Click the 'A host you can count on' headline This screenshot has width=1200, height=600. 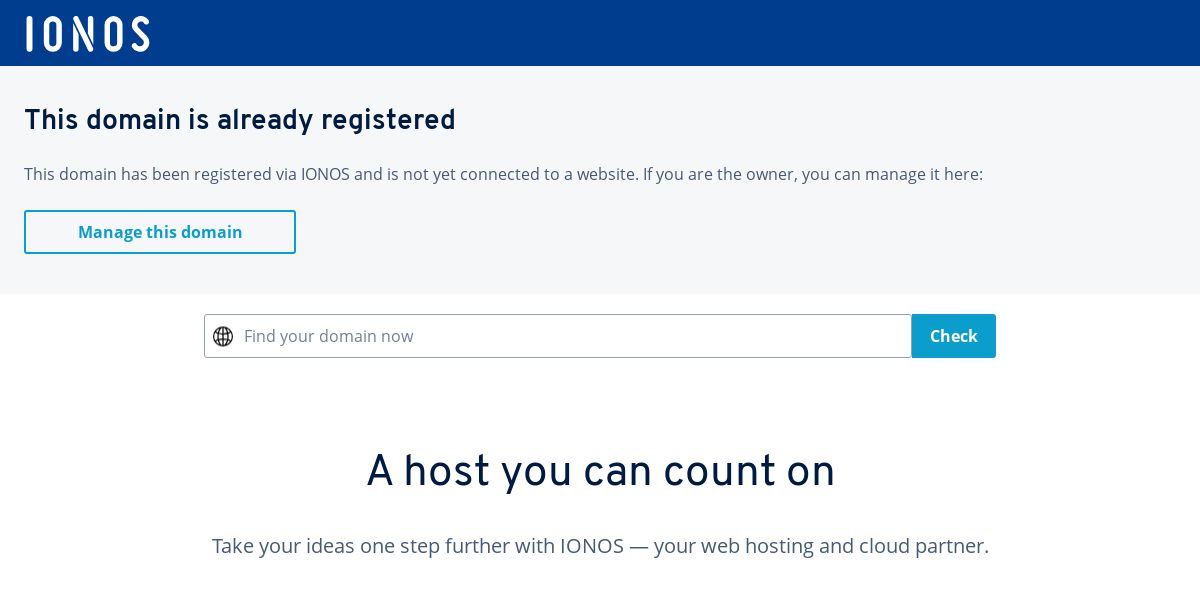(600, 471)
